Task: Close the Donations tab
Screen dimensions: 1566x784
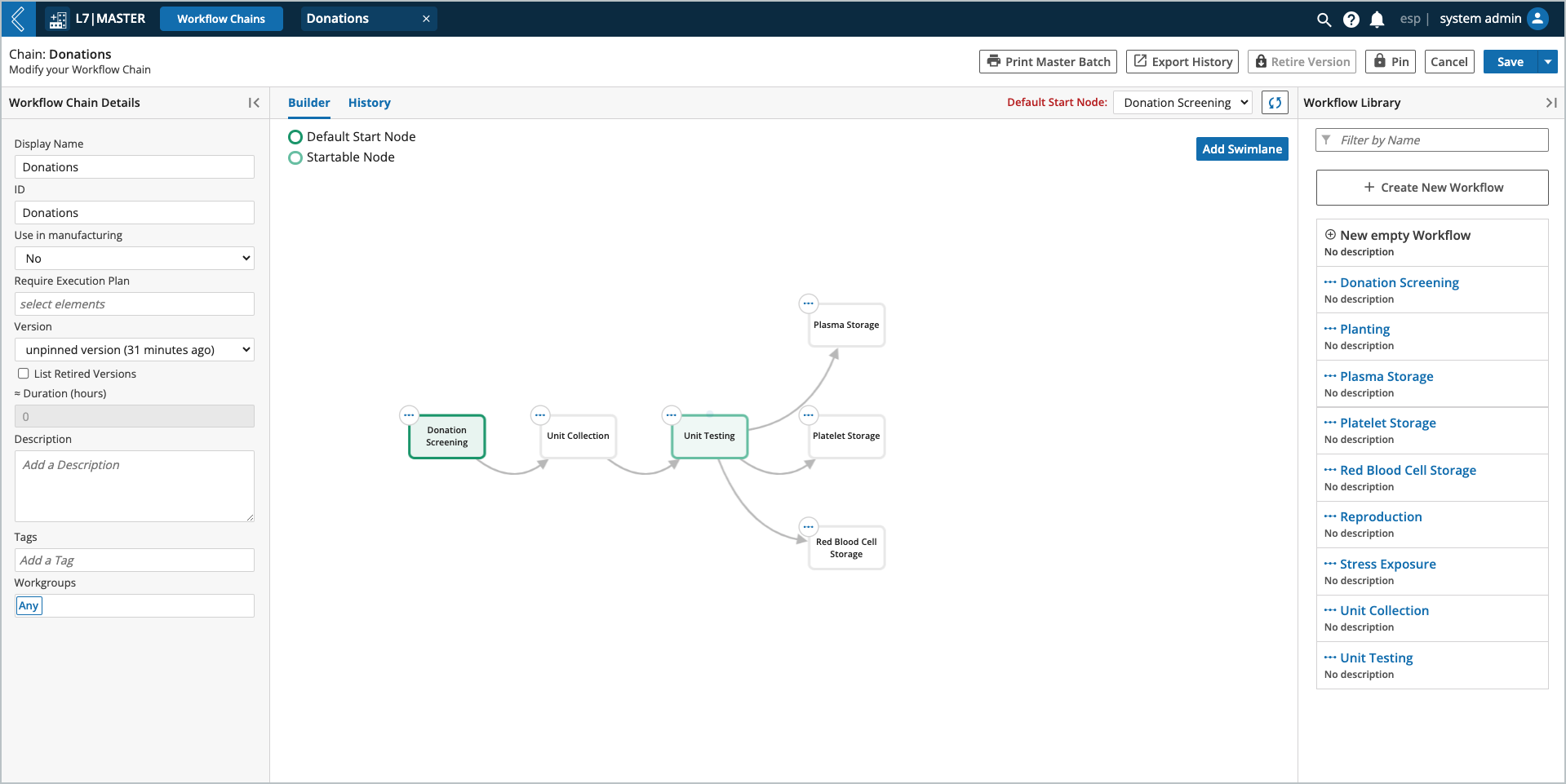Action: click(426, 19)
